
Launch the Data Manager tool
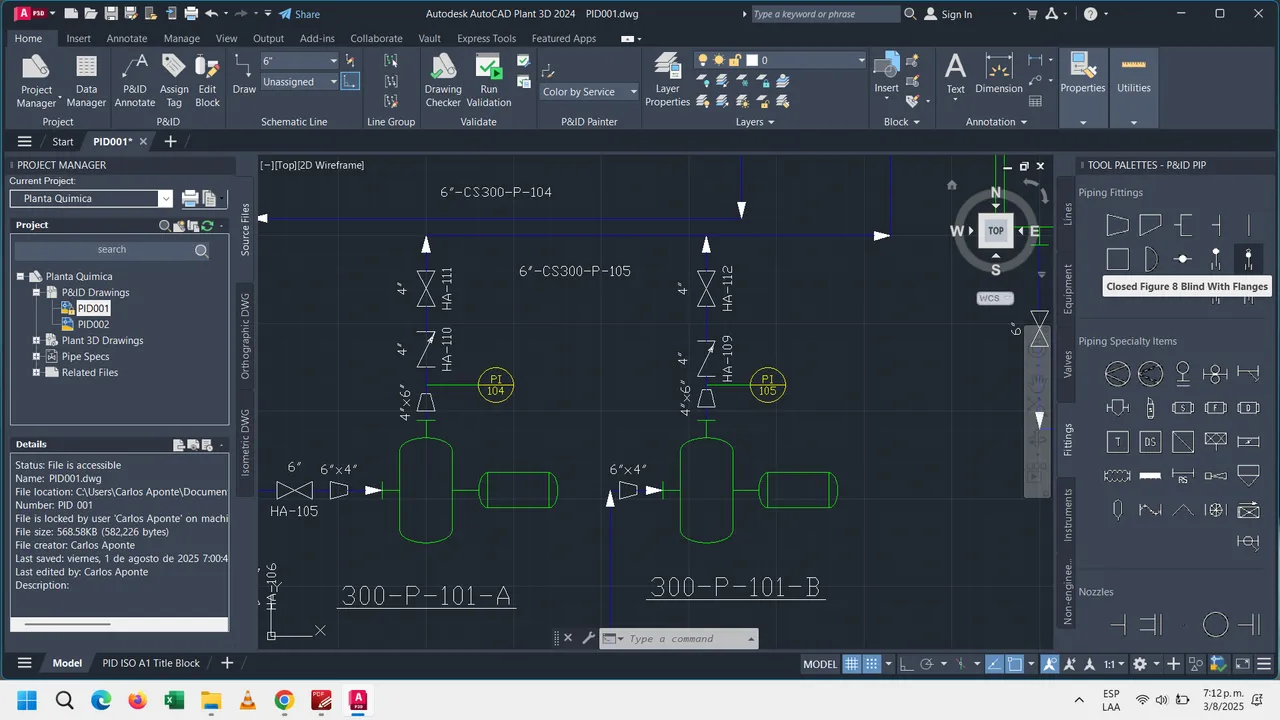(x=86, y=80)
